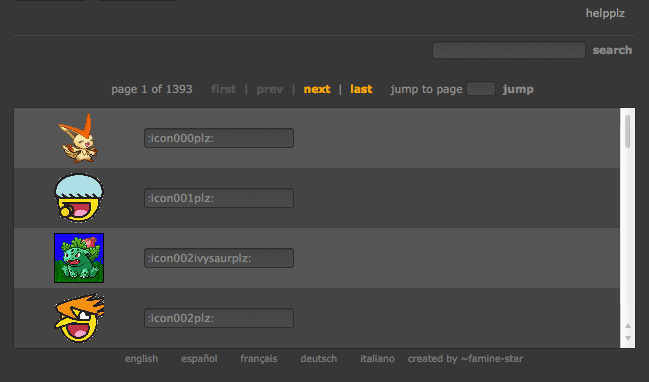Click the :icon001plz: code field
This screenshot has width=649, height=382.
pos(219,198)
